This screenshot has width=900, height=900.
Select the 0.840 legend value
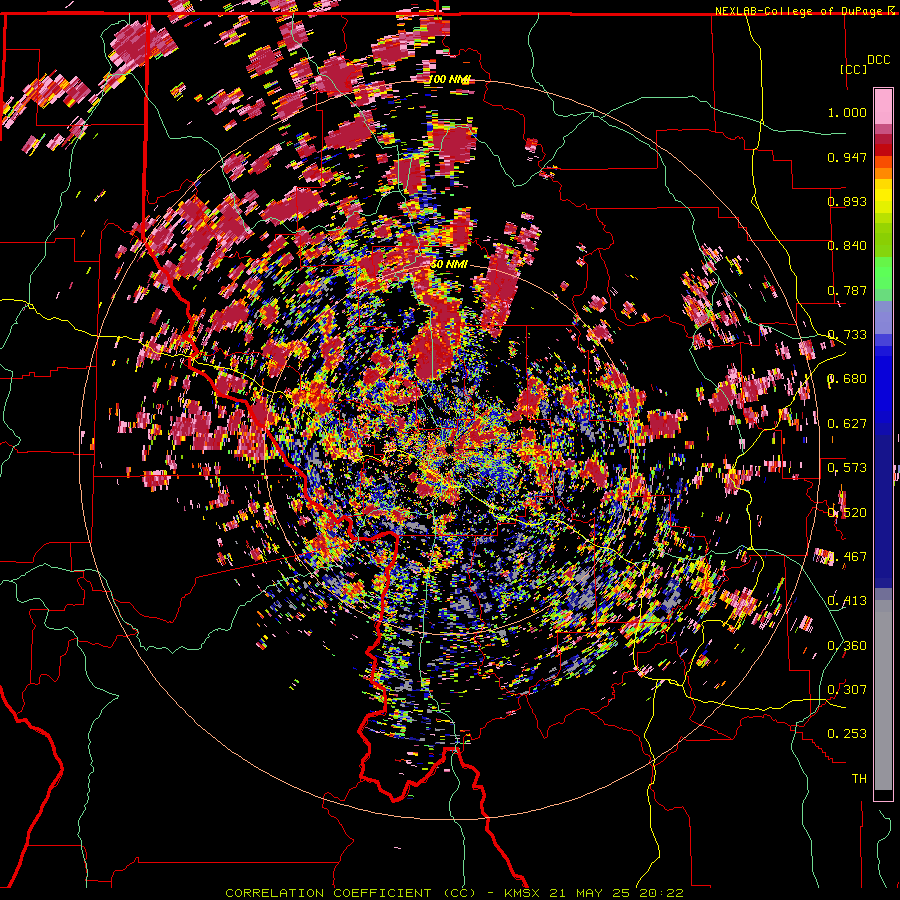click(x=847, y=246)
